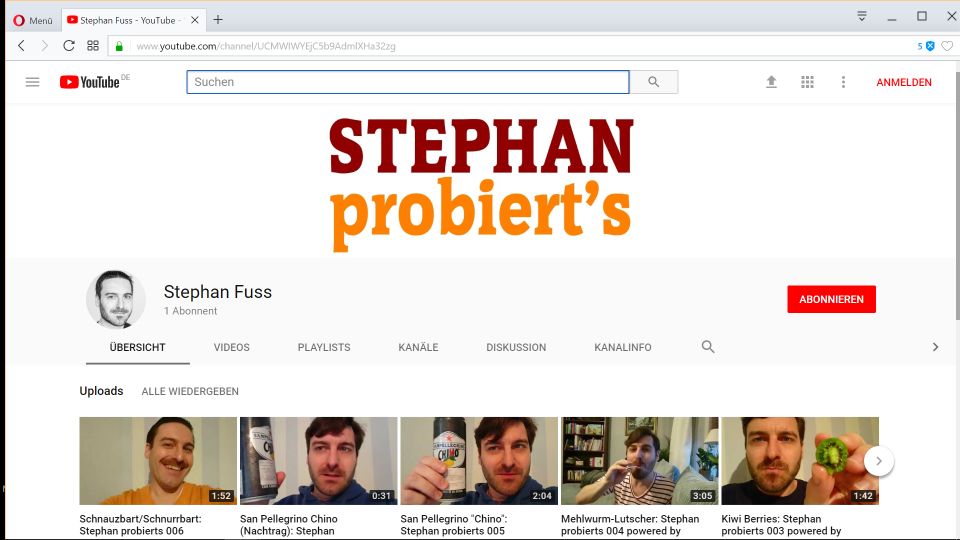
Task: Click the ANMELDEN sign-in link
Action: coord(904,82)
